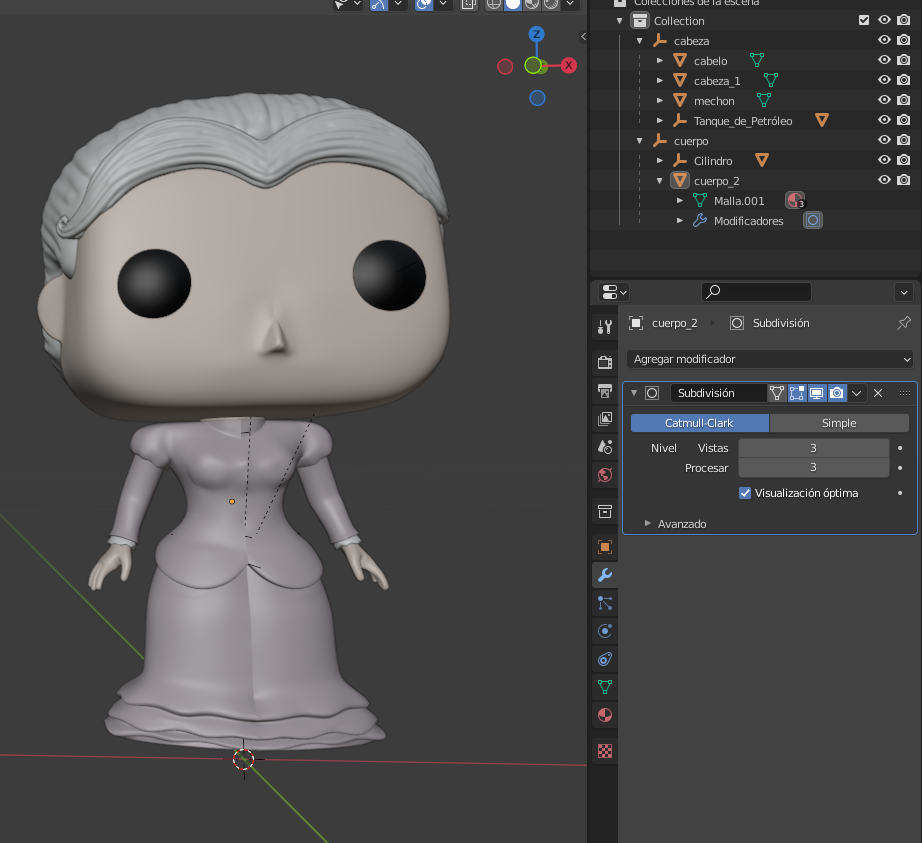Disable rendering for Cilindro
This screenshot has height=843, width=922.
pyautogui.click(x=904, y=160)
